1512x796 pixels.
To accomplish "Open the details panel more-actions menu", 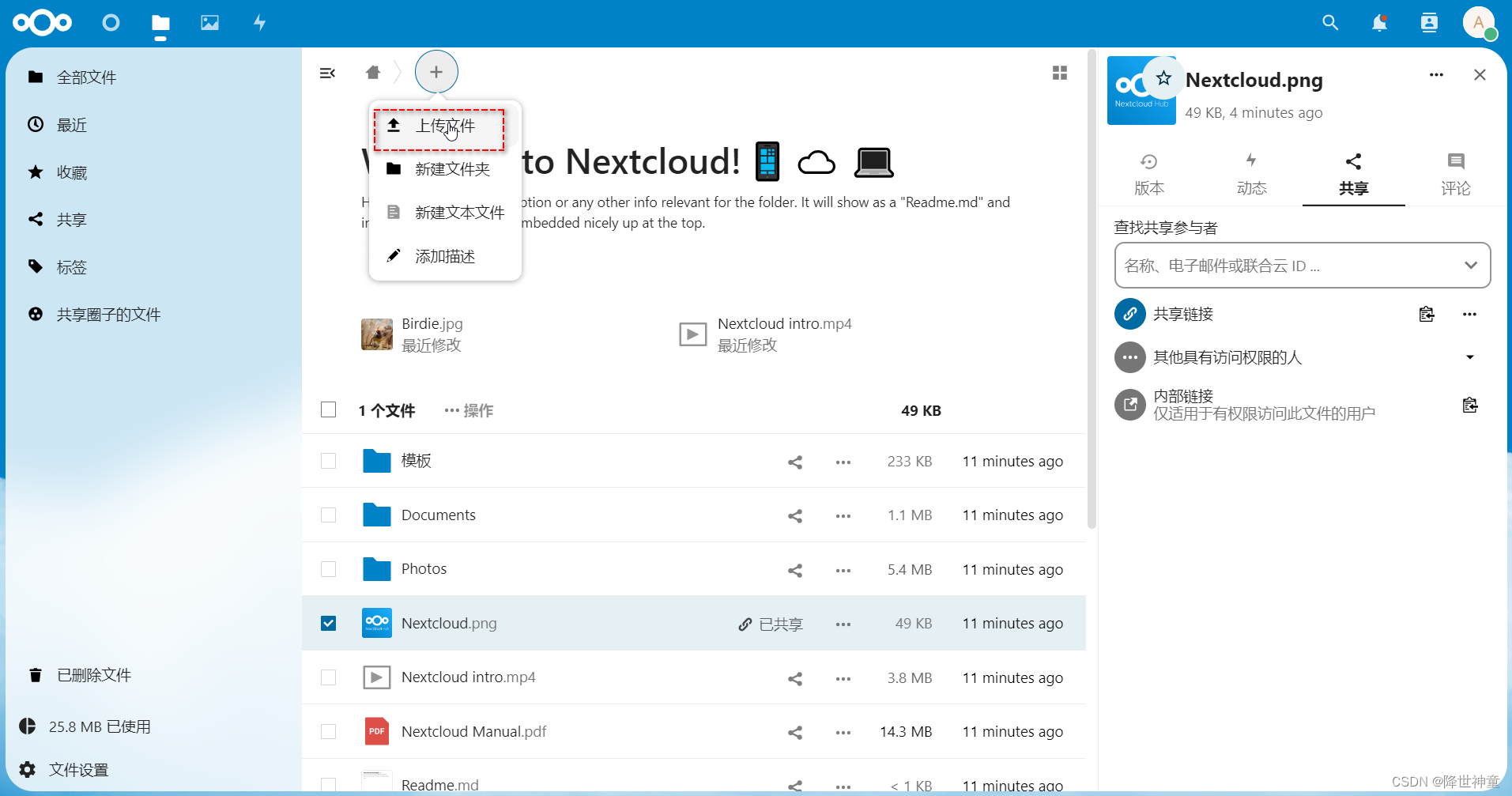I will 1436,75.
